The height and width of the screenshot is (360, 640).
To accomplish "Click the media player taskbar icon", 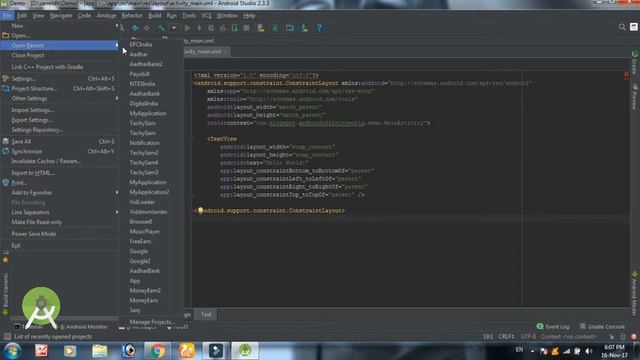I will coord(70,351).
